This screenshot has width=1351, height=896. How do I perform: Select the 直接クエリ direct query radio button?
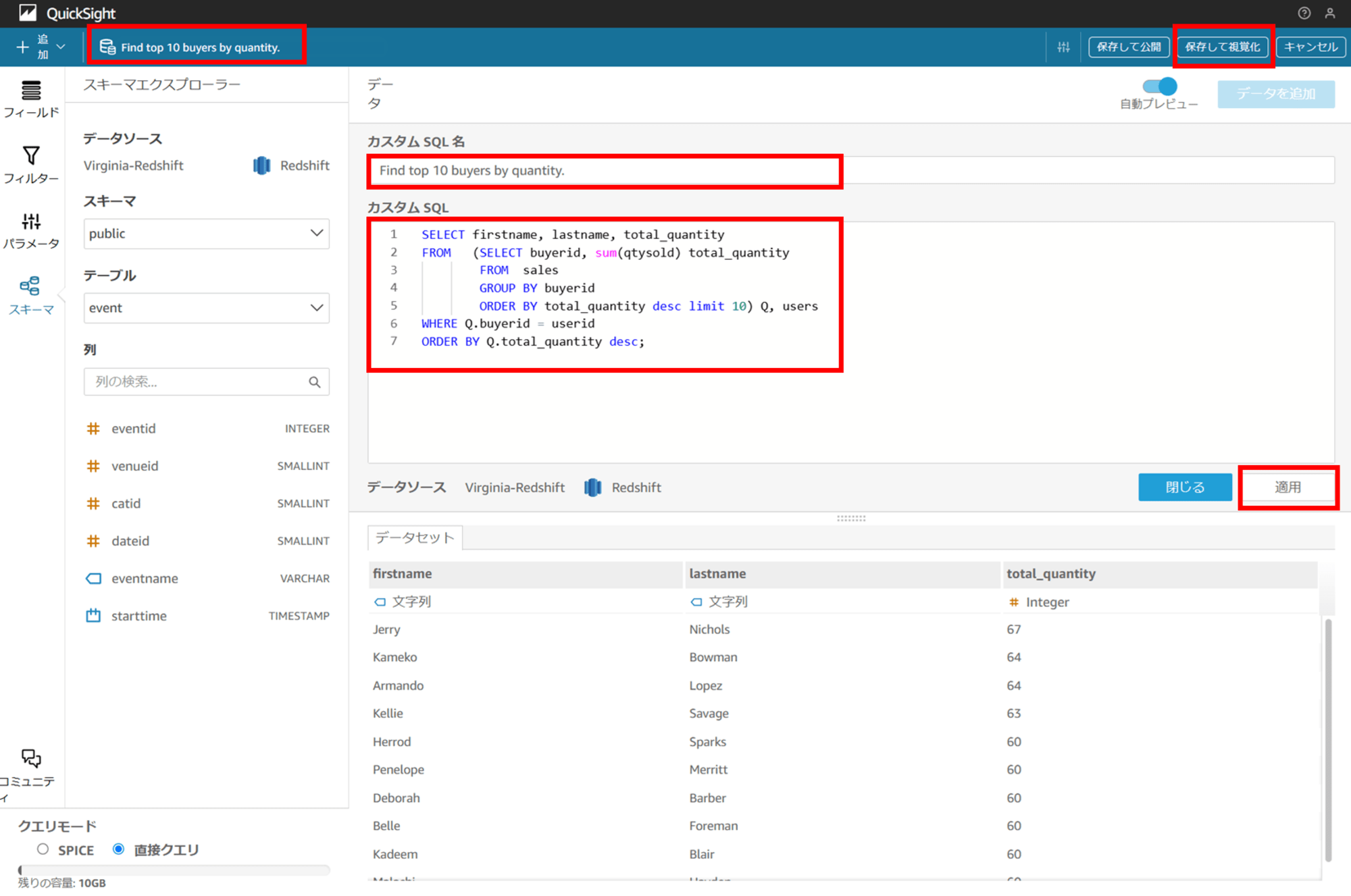tap(118, 849)
